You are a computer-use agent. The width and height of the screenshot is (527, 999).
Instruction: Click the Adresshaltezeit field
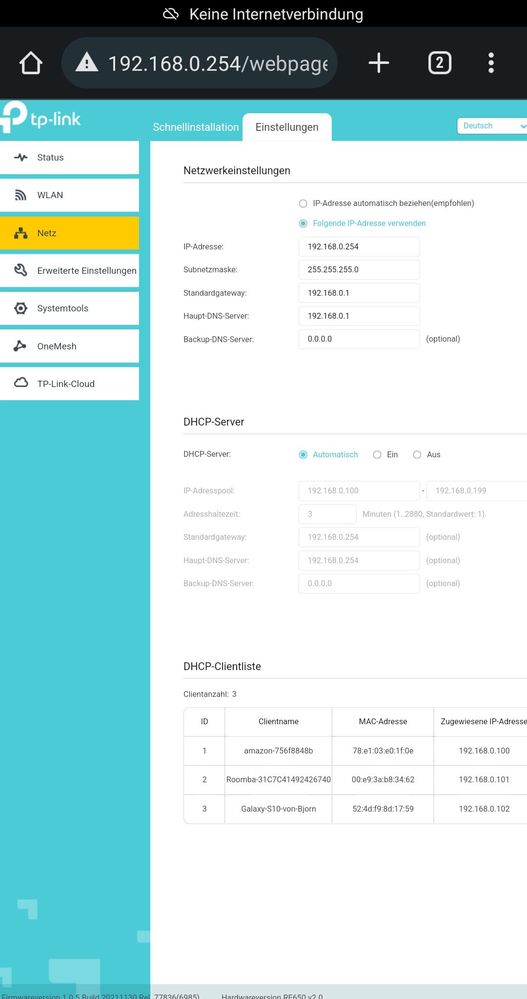pos(327,514)
